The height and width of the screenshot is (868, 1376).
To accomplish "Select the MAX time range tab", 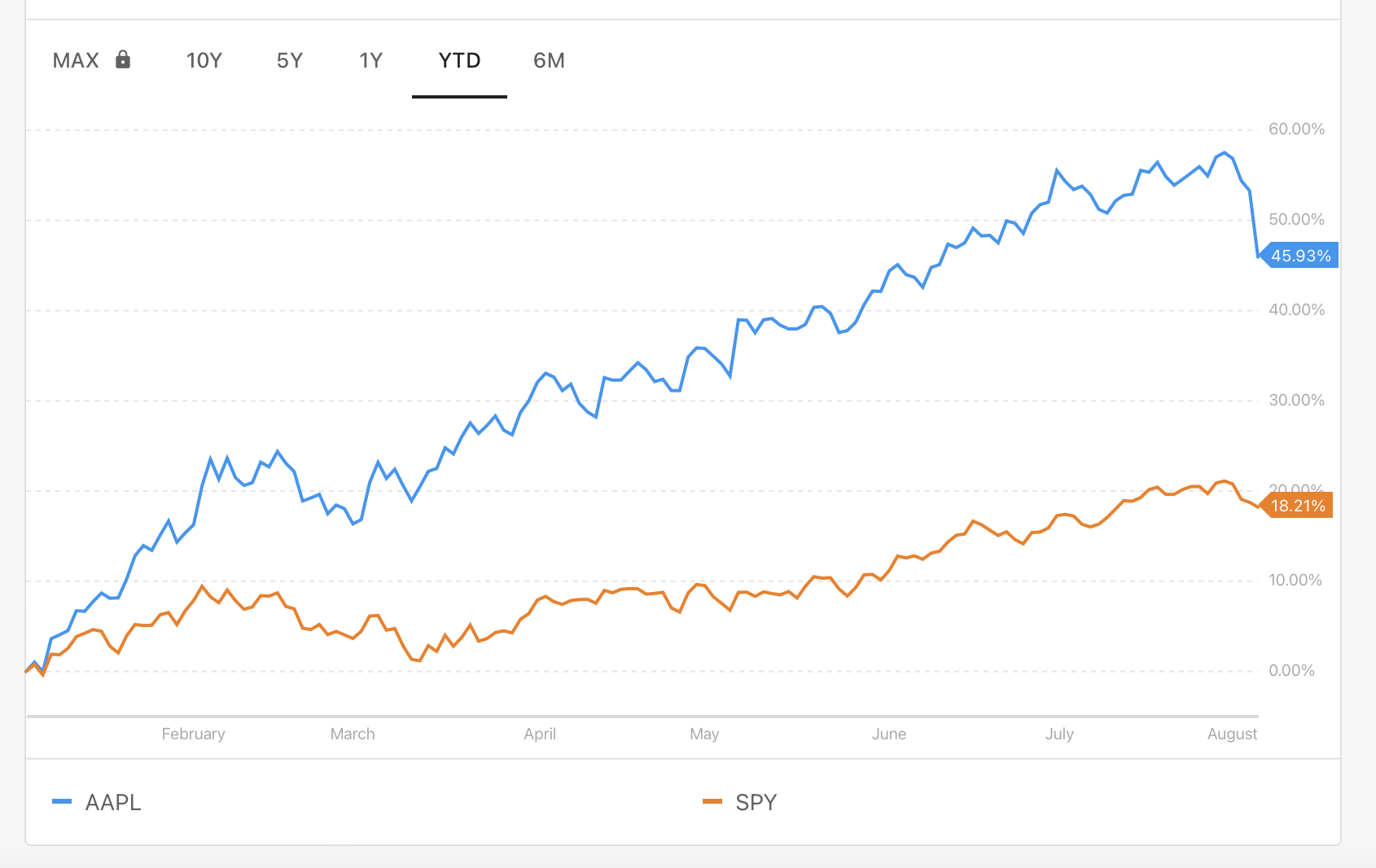I will pos(76,60).
